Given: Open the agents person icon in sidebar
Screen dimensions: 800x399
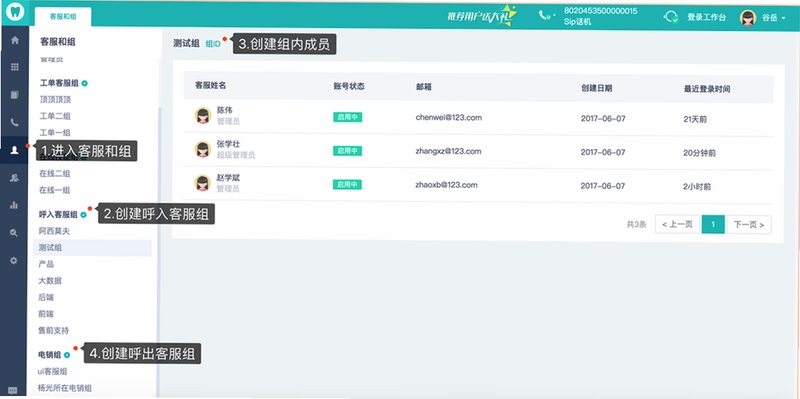Looking at the screenshot, I should (x=14, y=150).
